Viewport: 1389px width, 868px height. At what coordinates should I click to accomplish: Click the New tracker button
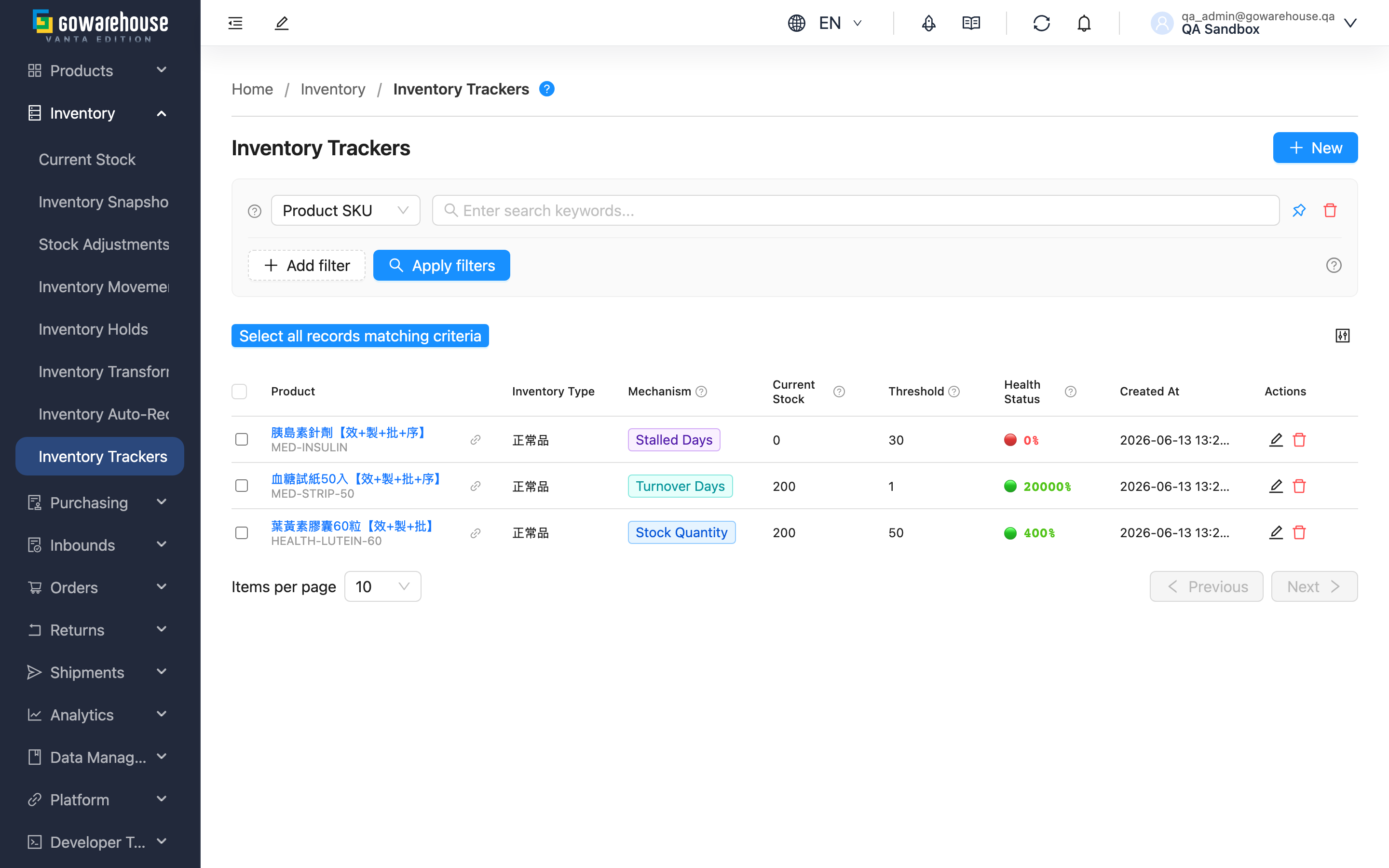point(1315,148)
